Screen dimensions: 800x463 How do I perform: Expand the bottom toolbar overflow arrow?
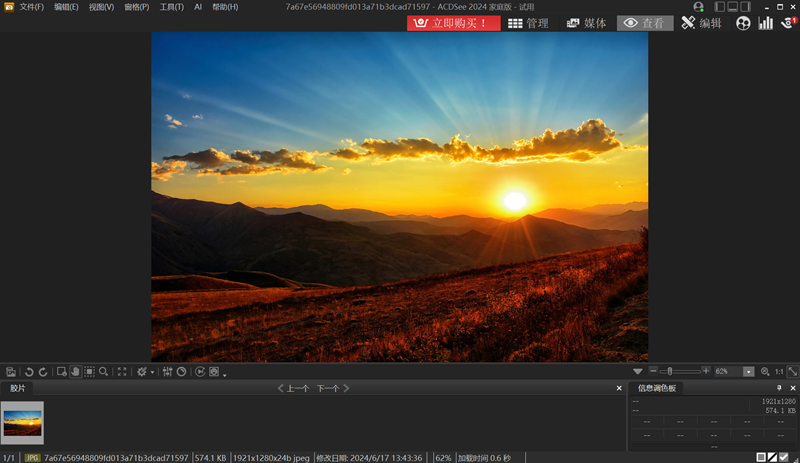(224, 375)
